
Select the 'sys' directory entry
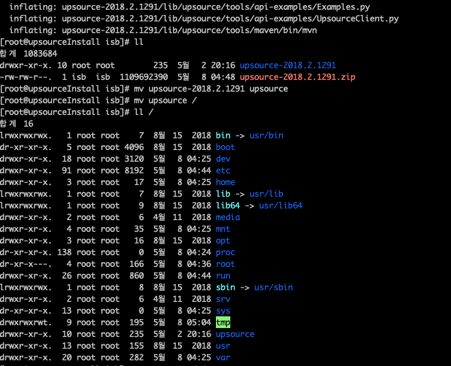(223, 311)
